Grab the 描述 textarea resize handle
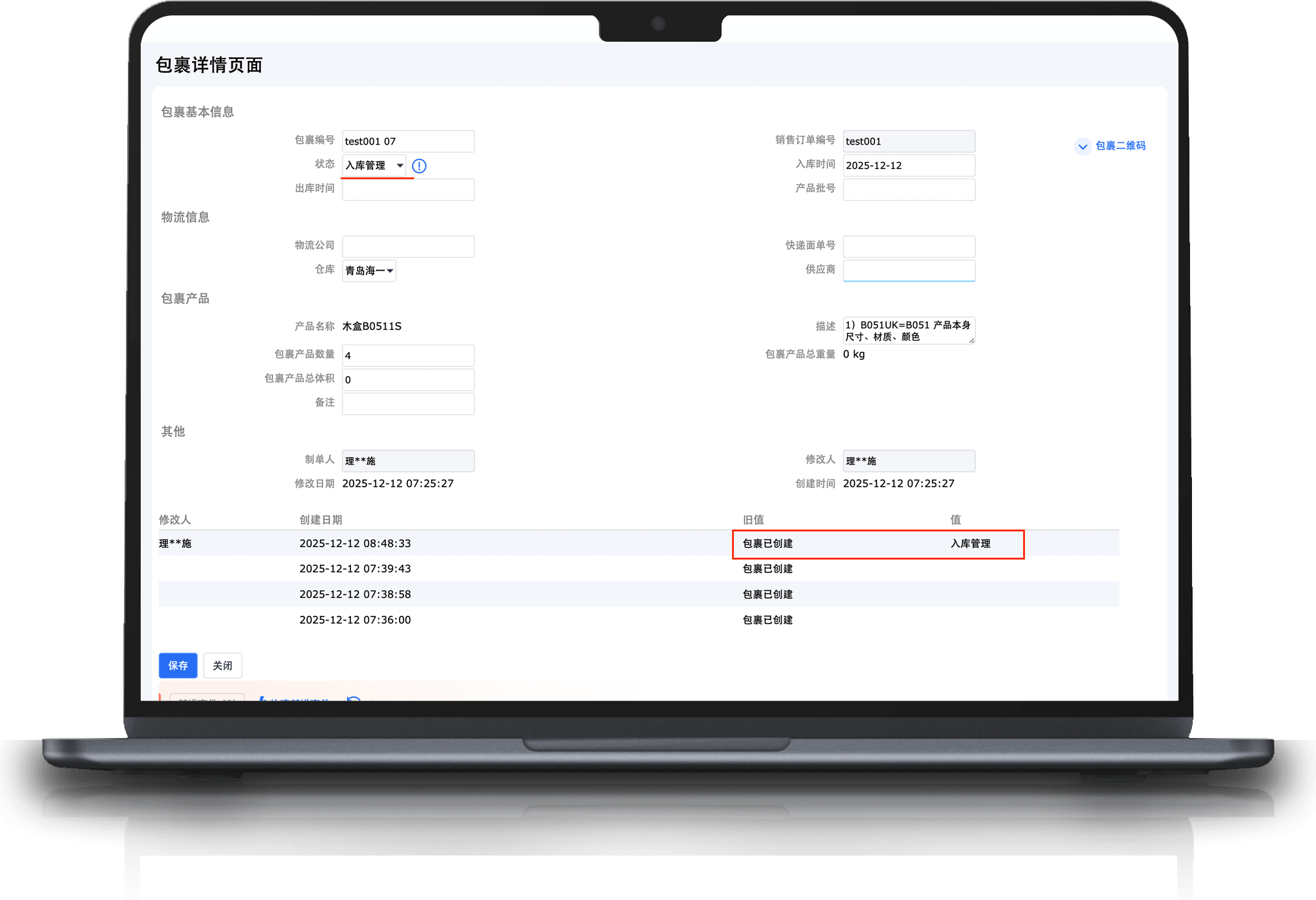Screen dimensions: 1316x900 [x=972, y=341]
